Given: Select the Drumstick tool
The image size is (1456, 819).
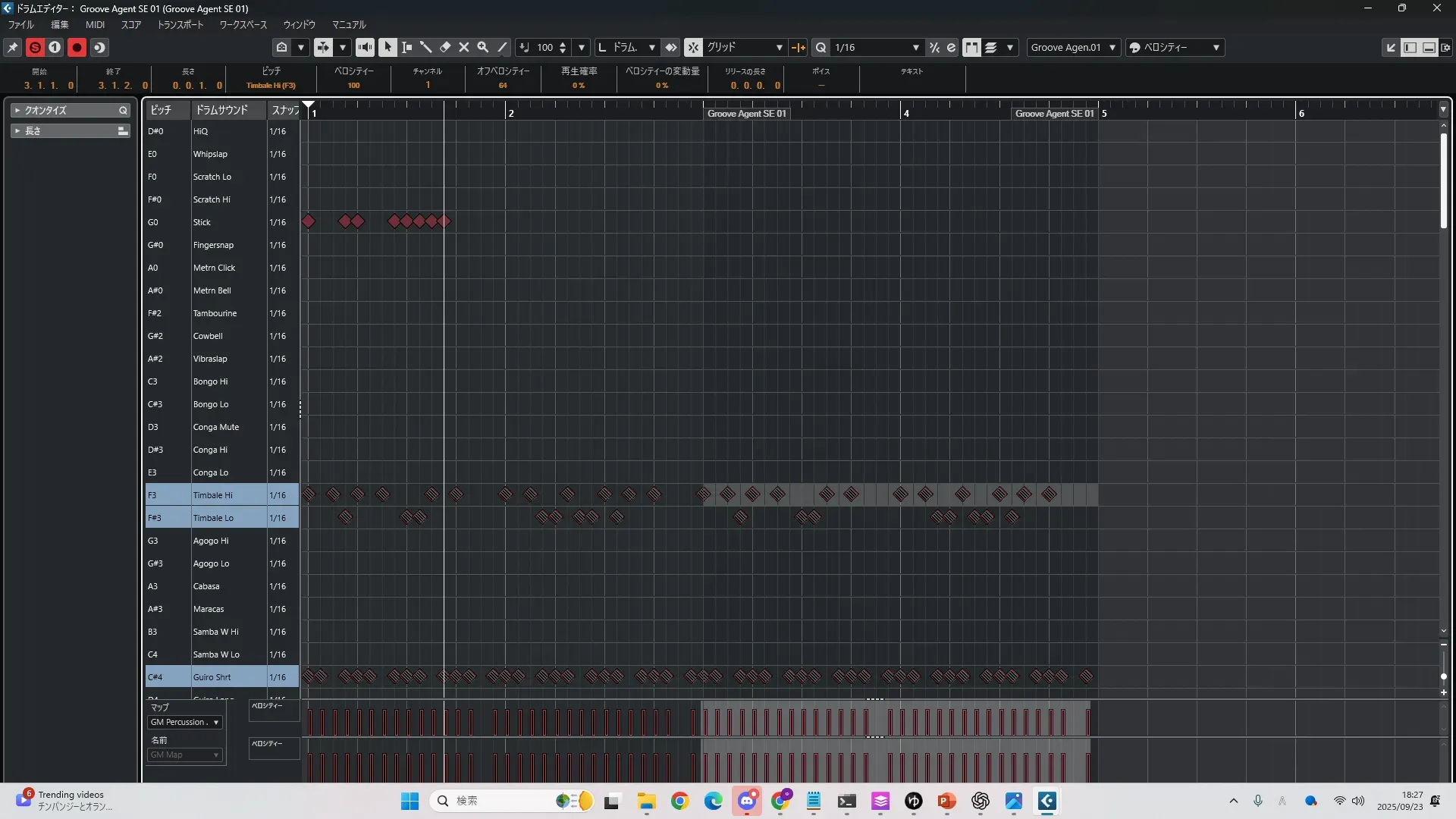Looking at the screenshot, I should click(426, 47).
